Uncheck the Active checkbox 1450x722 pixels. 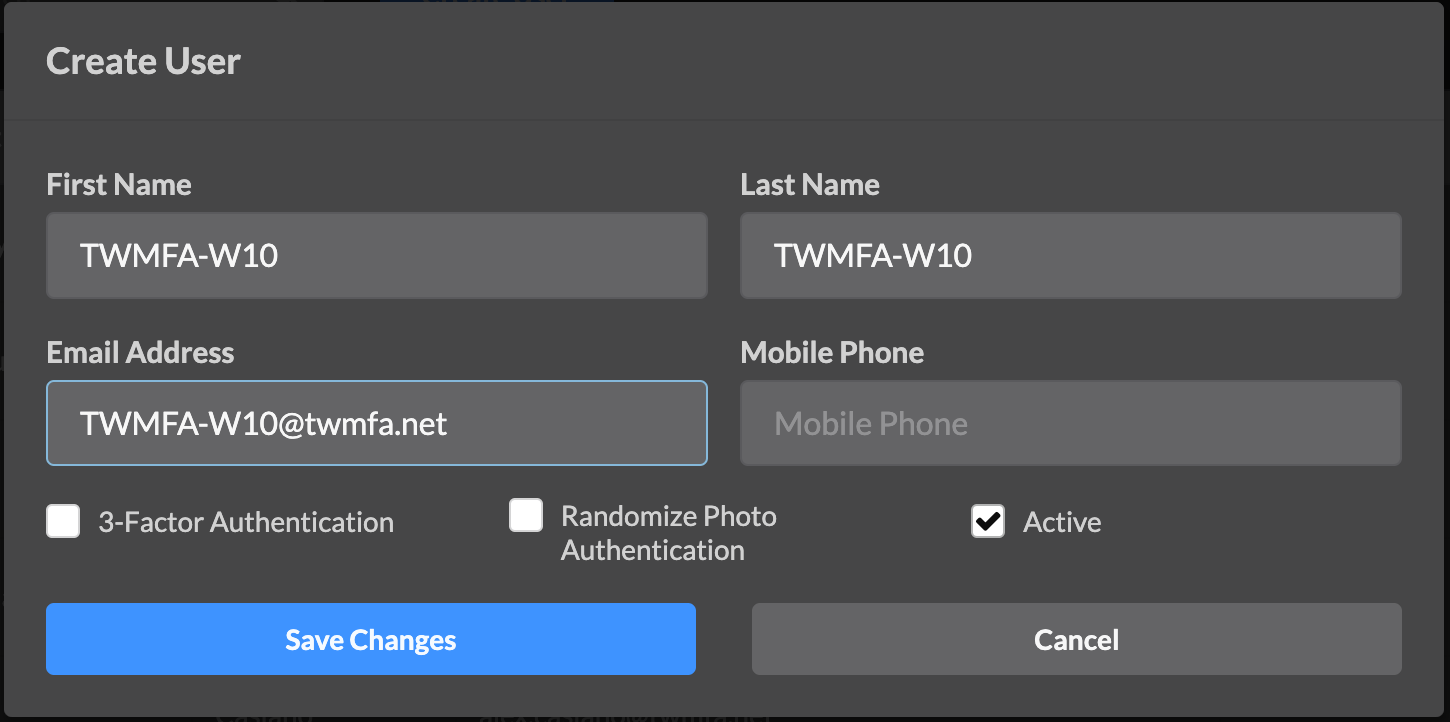pos(988,521)
